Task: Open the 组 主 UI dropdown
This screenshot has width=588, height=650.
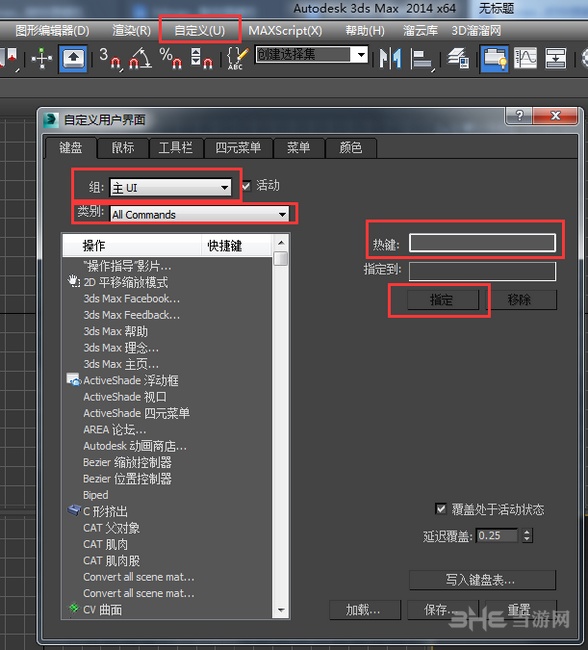Action: click(170, 188)
